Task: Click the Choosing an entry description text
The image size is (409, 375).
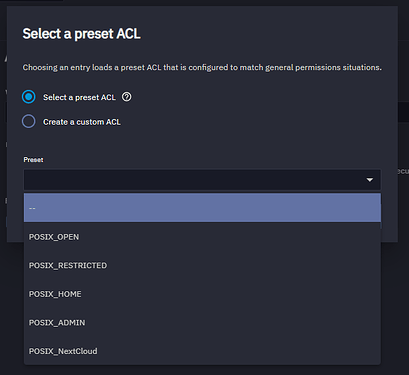Action: 202,67
